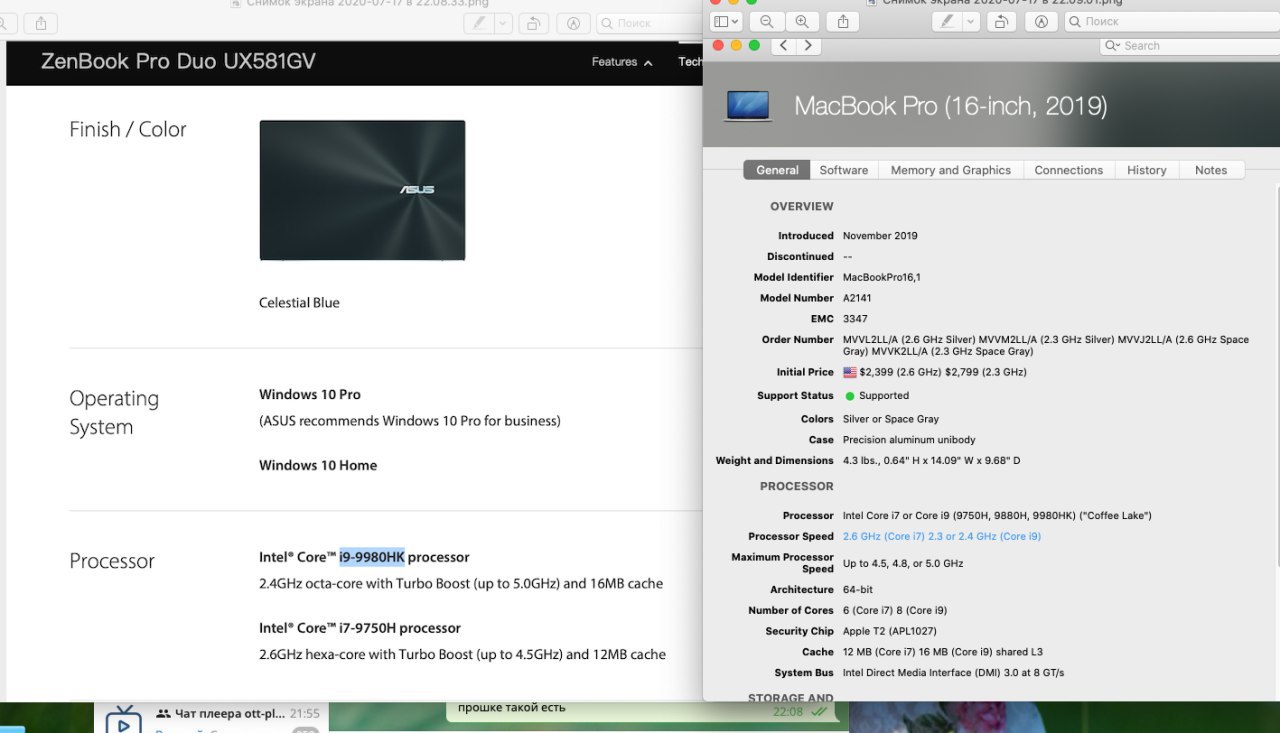Screen dimensions: 1280x733
Task: Focus the Поиск field in right Preview window
Action: coord(1170,21)
